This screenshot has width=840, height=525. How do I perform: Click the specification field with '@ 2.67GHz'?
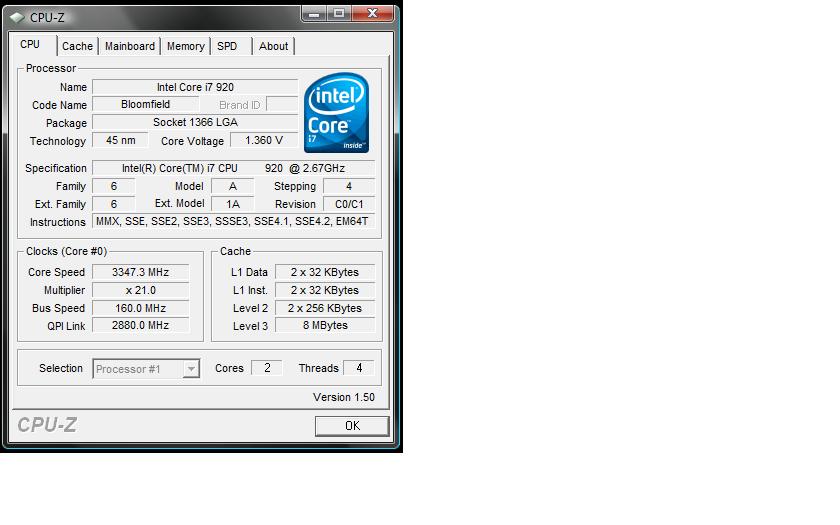coord(234,168)
